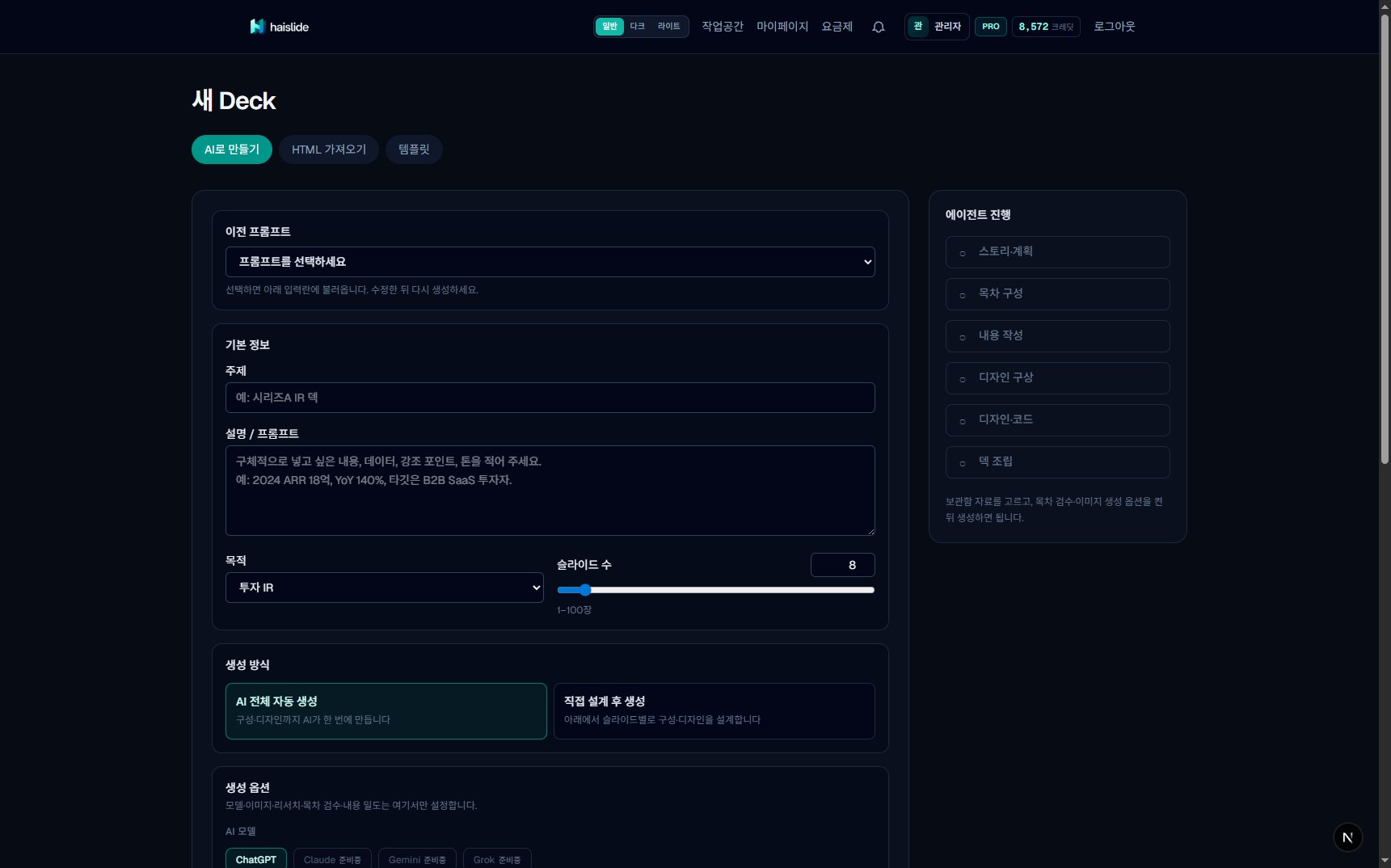Image resolution: width=1391 pixels, height=868 pixels.
Task: Click the 내용 작성 agent step
Action: 1058,336
